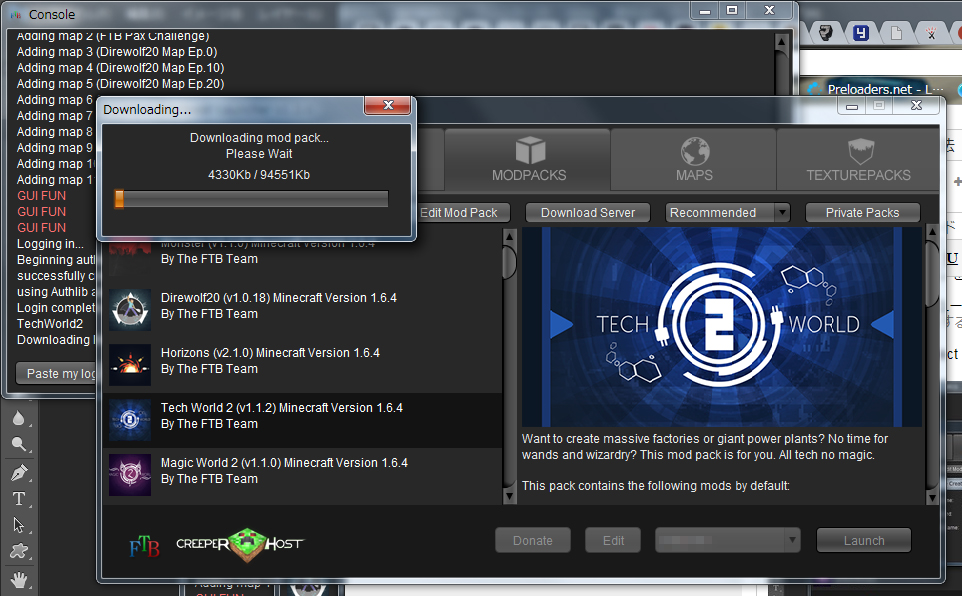Select the Pen tool in Photoshop toolbar

(19, 473)
